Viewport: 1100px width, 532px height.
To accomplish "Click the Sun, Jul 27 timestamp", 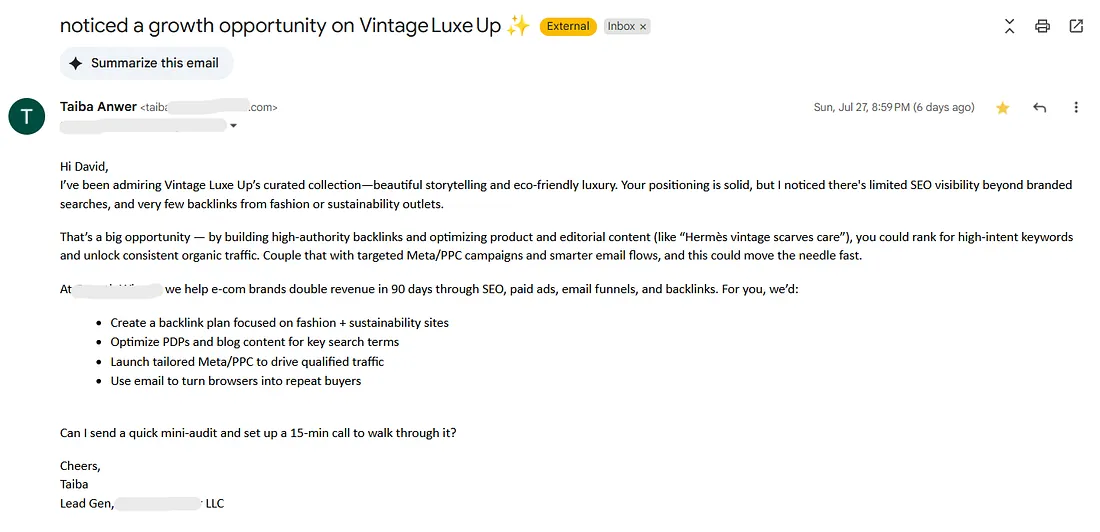I will (893, 108).
